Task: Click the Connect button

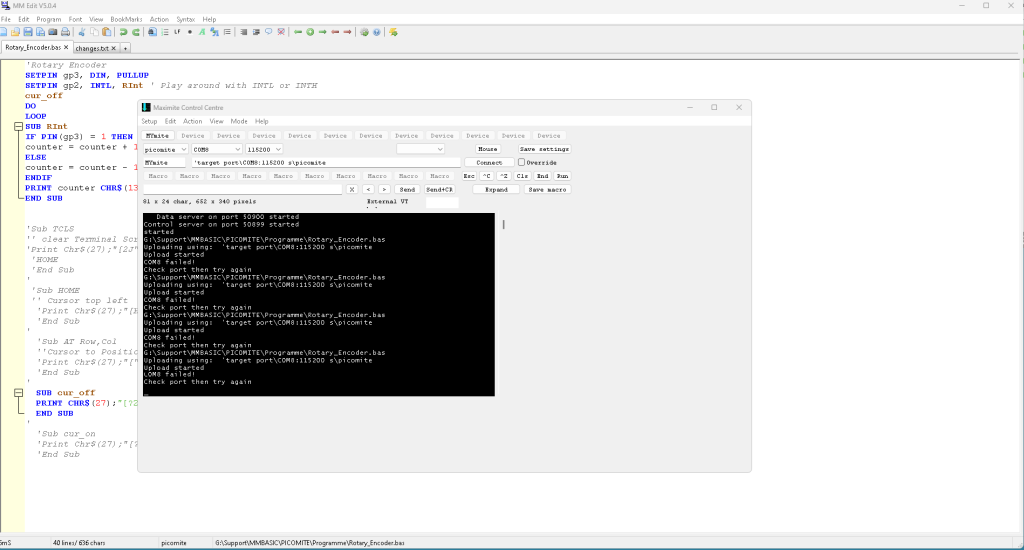Action: (x=489, y=162)
